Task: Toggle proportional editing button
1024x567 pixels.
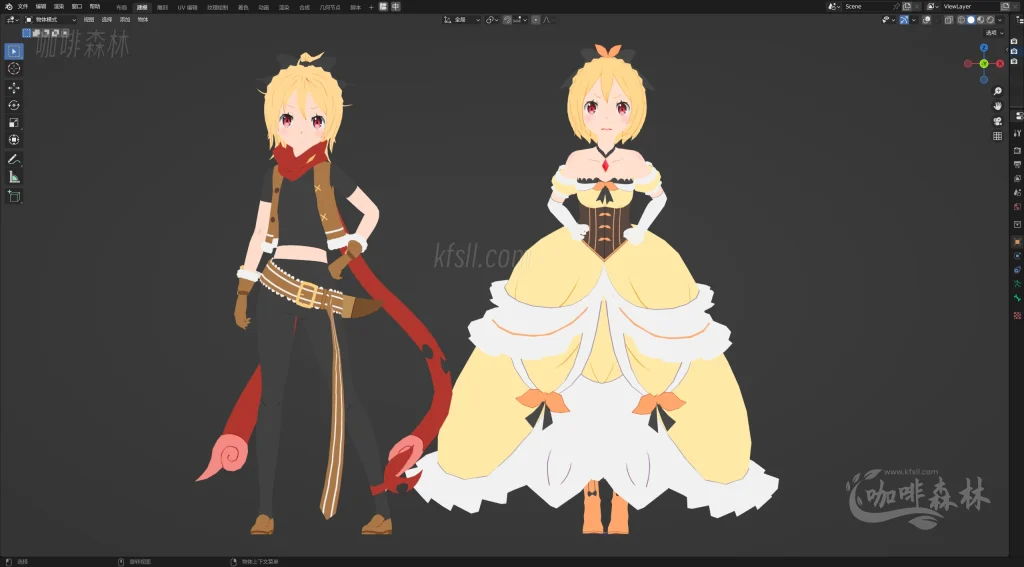Action: [536, 20]
